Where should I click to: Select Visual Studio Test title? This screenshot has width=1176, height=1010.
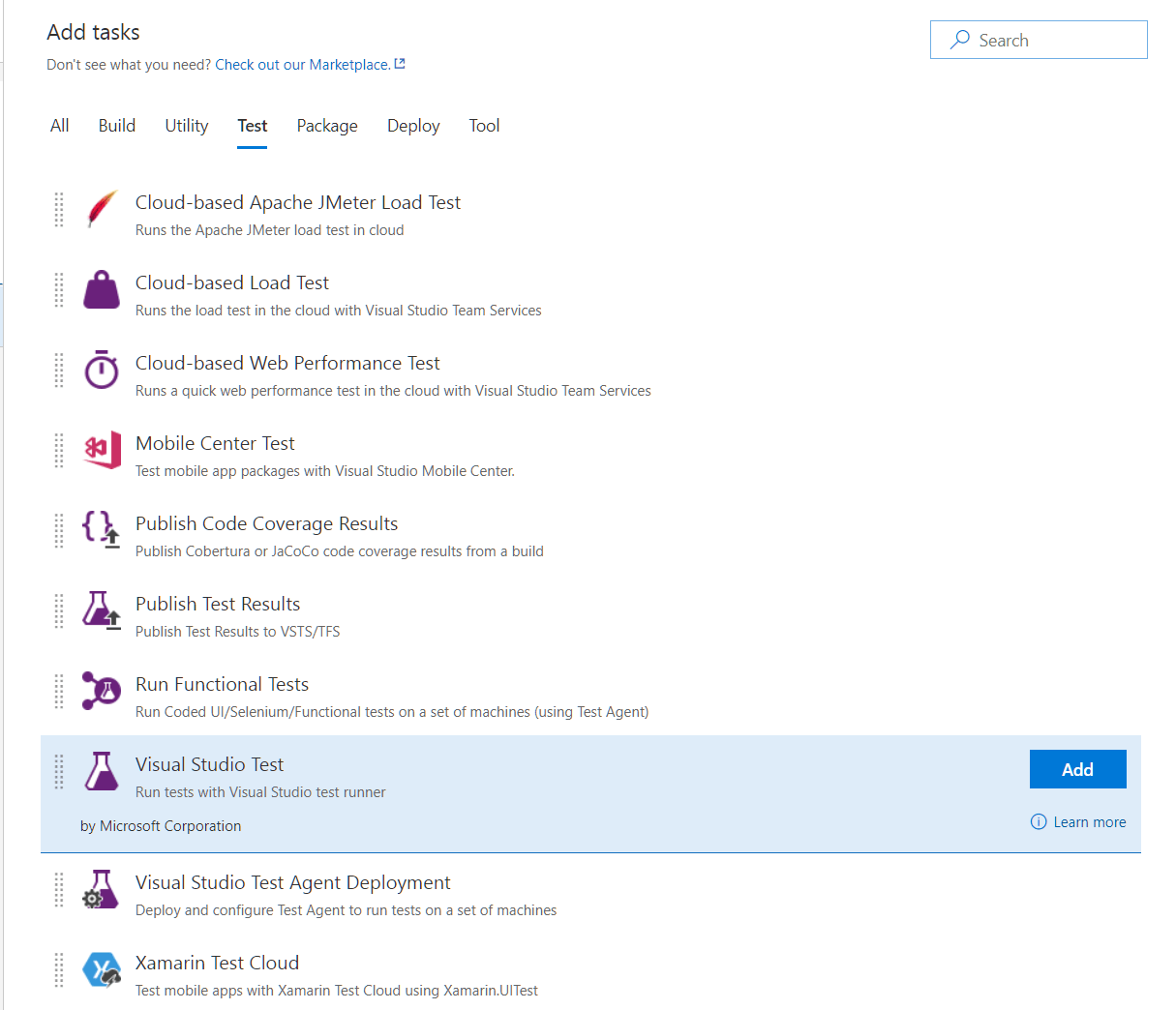210,764
